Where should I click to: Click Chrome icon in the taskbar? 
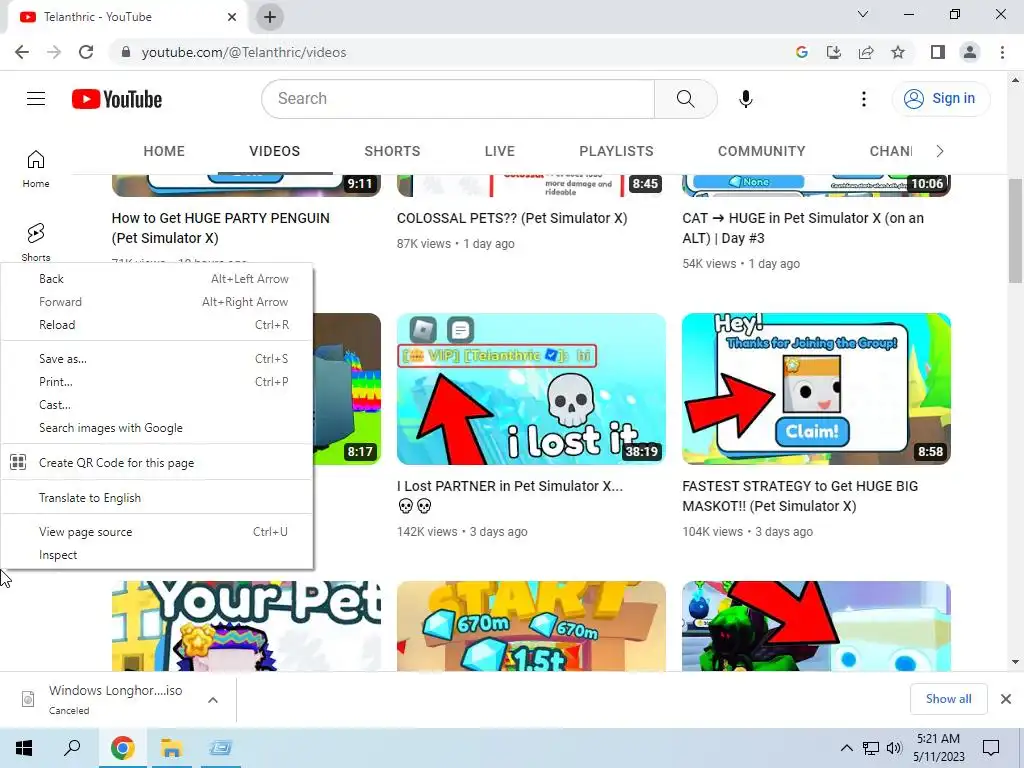coord(122,748)
